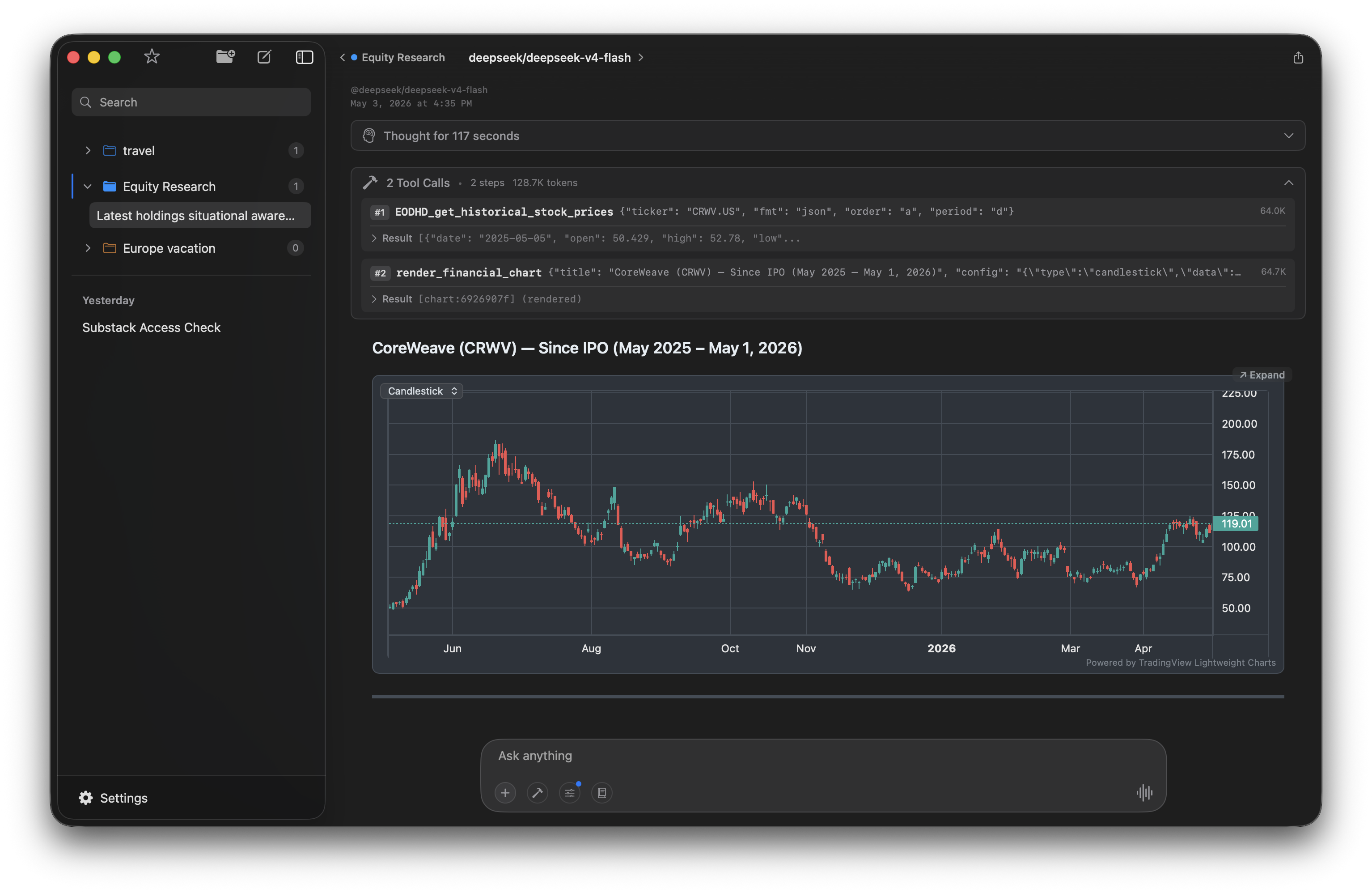Collapse the 2 Tool Calls panel
Viewport: 1372px width, 893px height.
[x=1288, y=183]
